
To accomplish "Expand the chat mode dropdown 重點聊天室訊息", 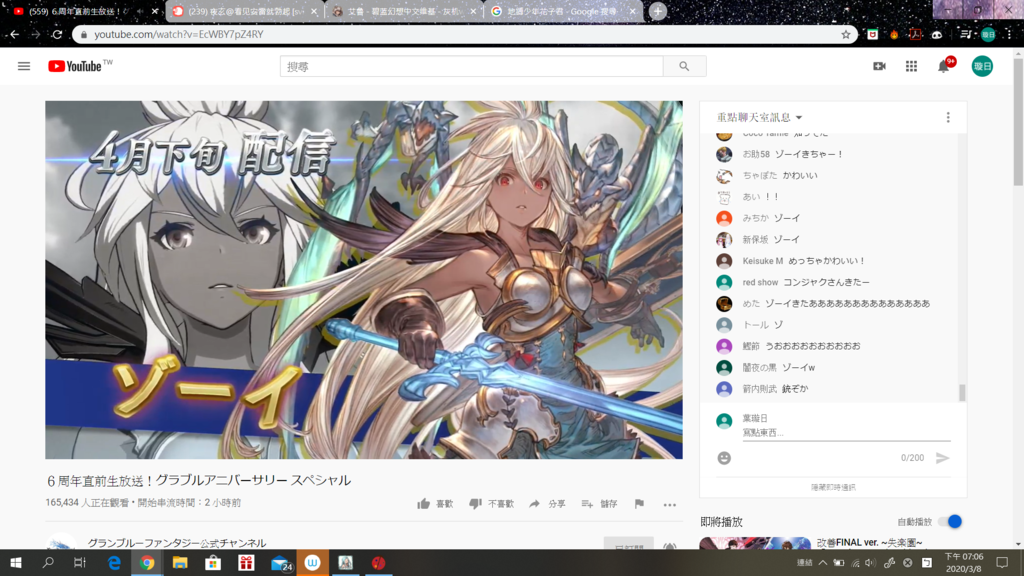I will [760, 118].
